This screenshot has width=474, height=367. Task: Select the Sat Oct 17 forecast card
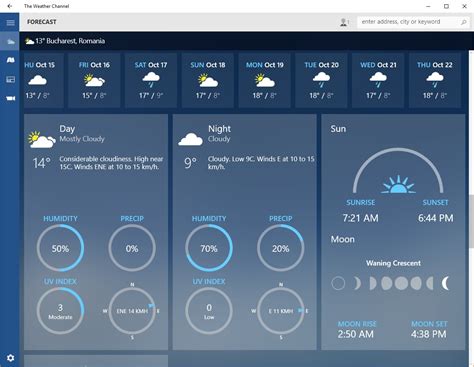point(151,80)
